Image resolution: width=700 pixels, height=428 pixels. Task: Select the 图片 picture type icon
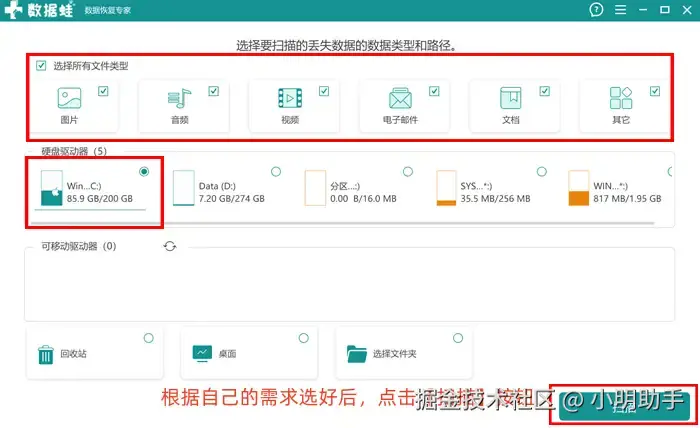69,98
